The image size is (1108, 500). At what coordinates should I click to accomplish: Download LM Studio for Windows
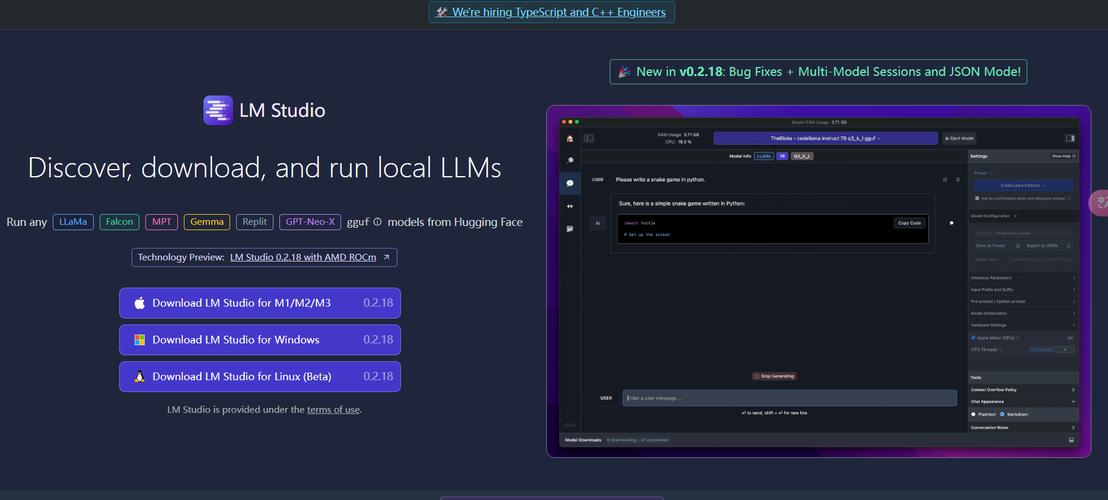tap(260, 340)
